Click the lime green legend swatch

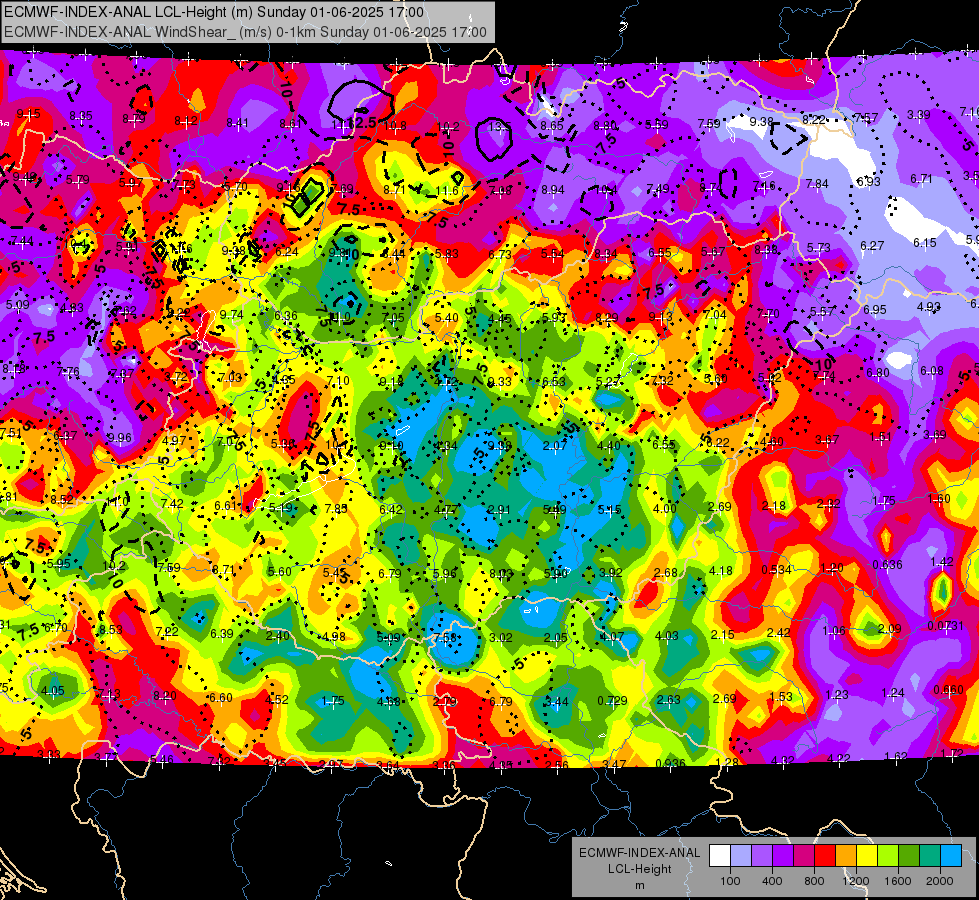(x=888, y=856)
